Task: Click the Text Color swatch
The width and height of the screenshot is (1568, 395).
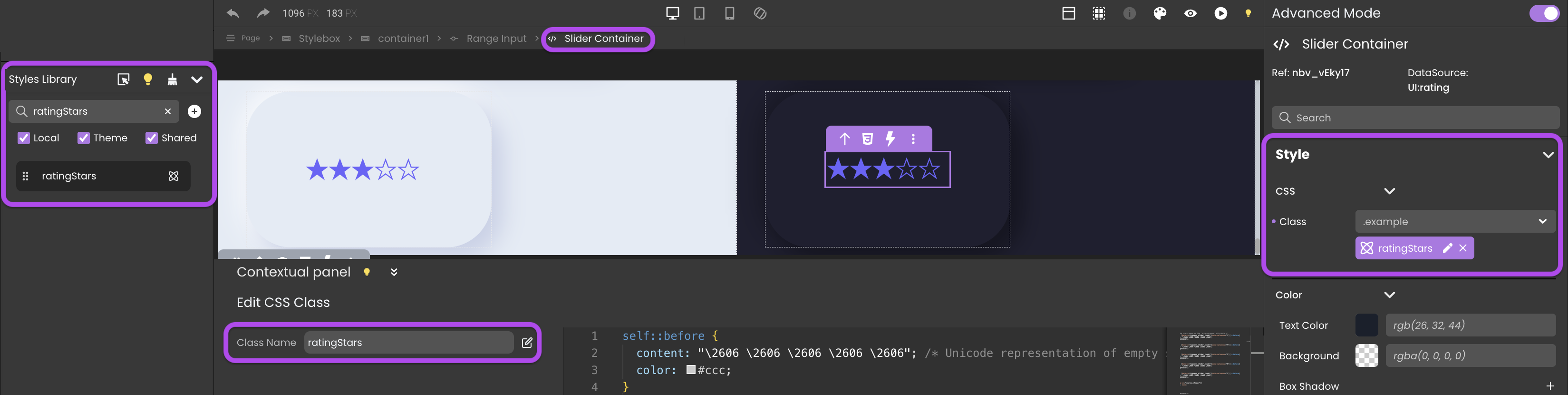Action: point(1366,325)
